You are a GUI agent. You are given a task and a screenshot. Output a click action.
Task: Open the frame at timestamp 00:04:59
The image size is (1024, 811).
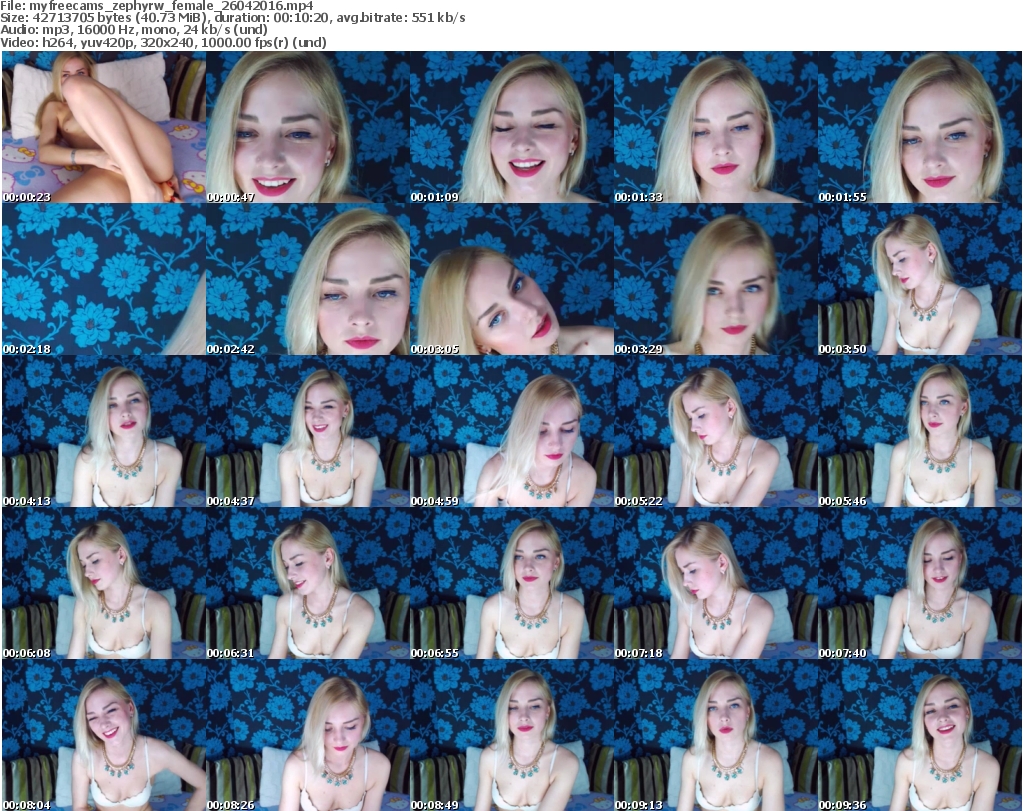pos(511,431)
